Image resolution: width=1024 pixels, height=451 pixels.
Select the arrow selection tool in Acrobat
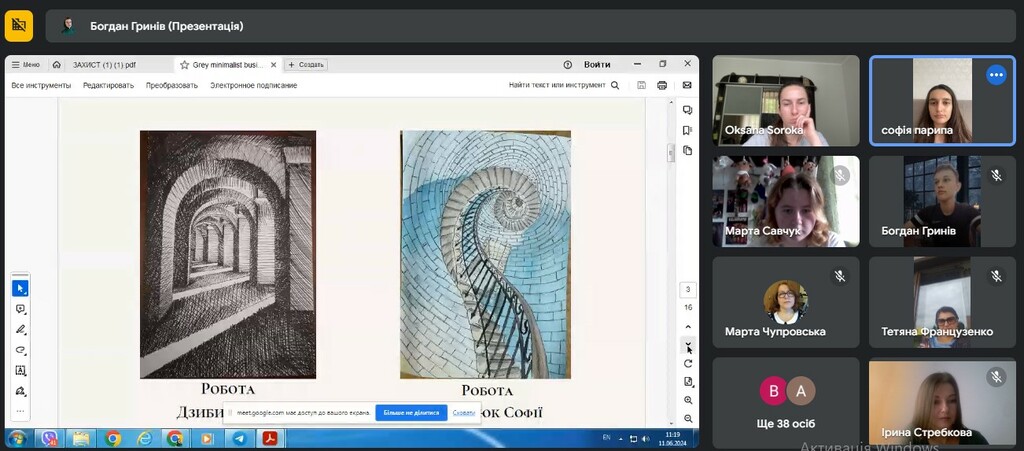coord(20,288)
